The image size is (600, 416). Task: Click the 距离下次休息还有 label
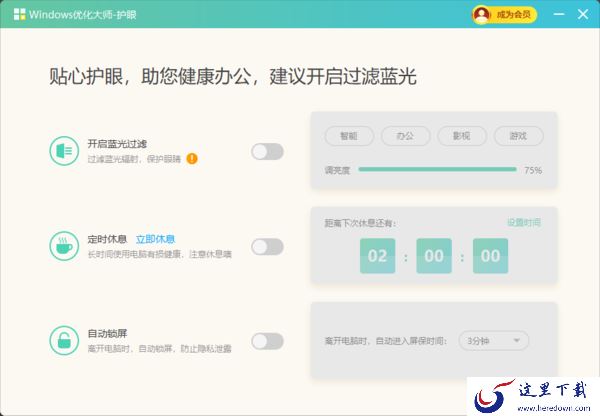click(x=360, y=223)
